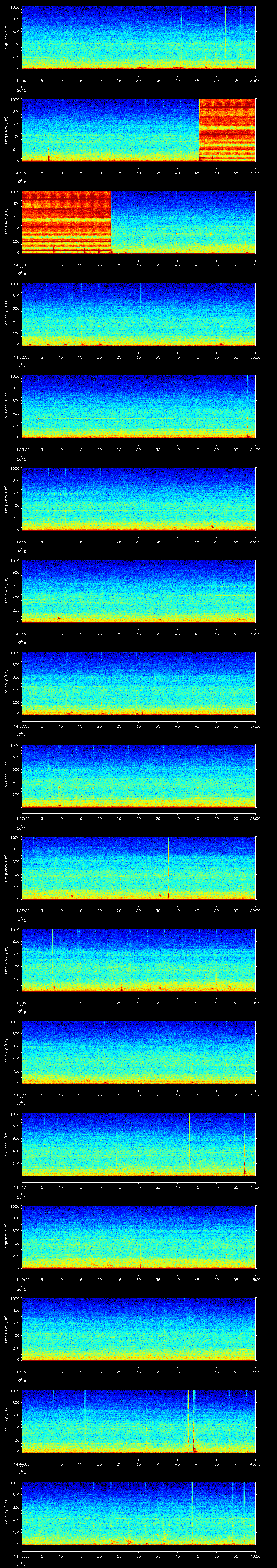This screenshot has width=277, height=1568.
Task: Select the spectrogram panel starting at 14:36:00
Action: tap(138, 683)
